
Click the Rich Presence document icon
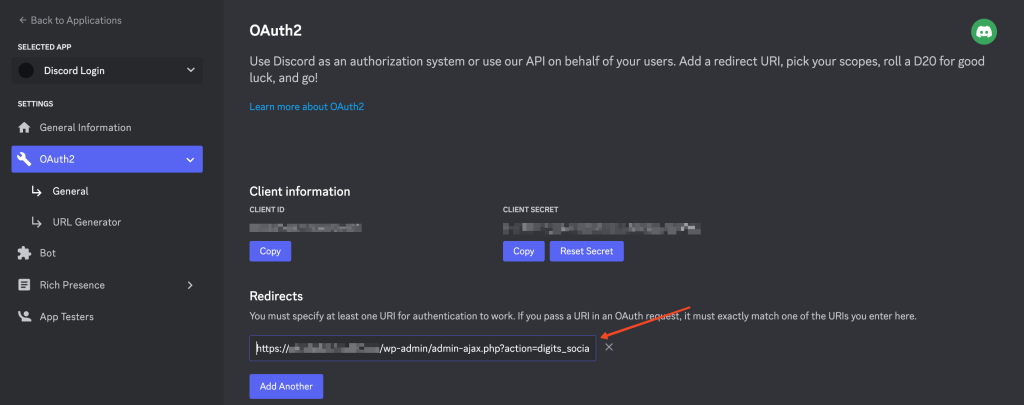[25, 285]
